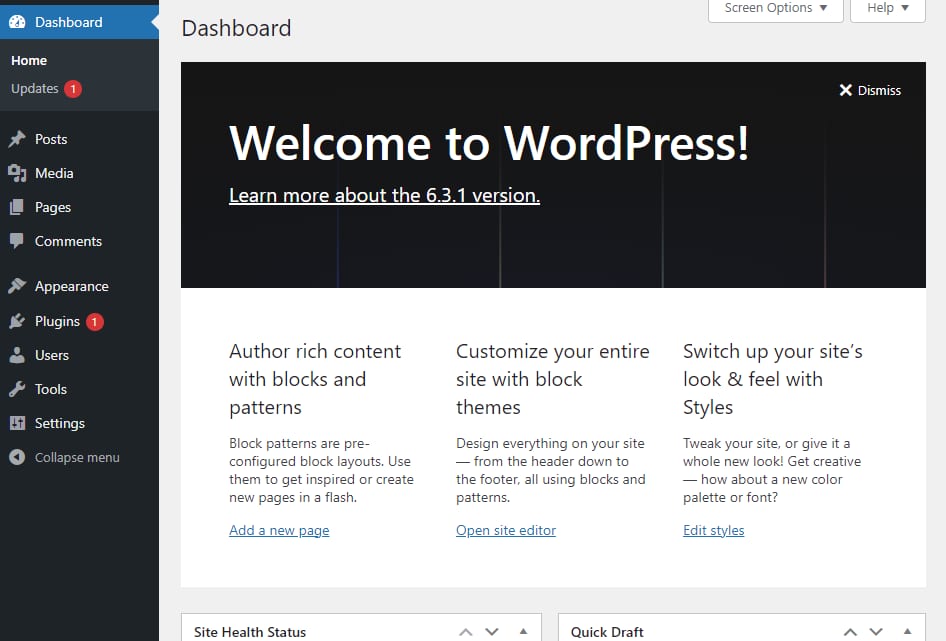
Task: Click the Plugins plug icon
Action: tap(17, 321)
